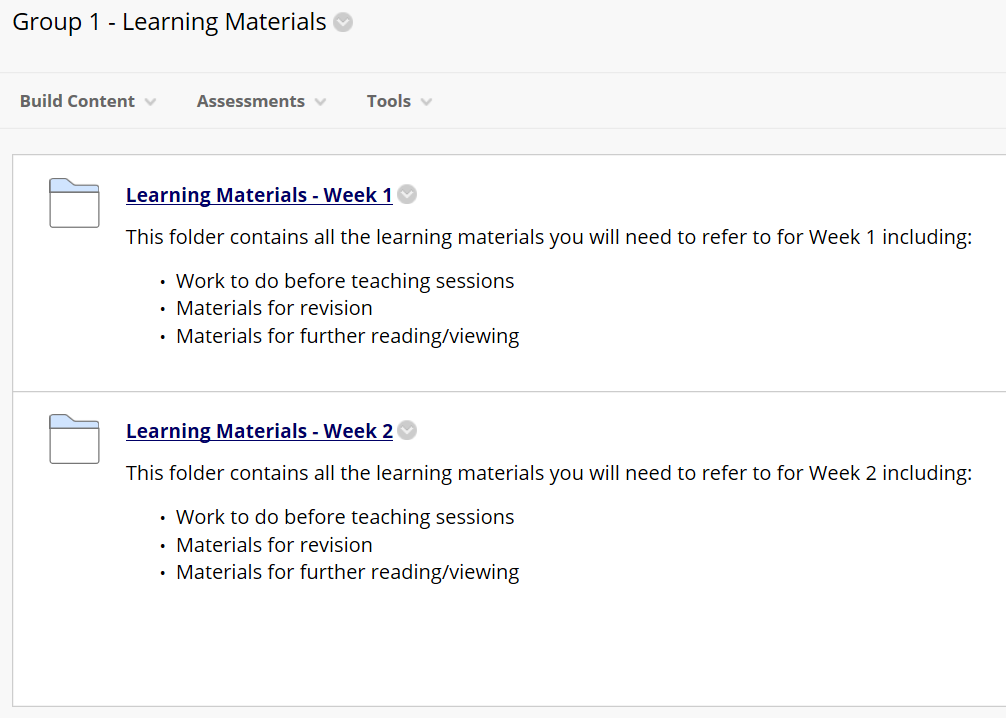This screenshot has width=1006, height=718.
Task: Expand the Build Content dropdown arrow
Action: point(150,102)
